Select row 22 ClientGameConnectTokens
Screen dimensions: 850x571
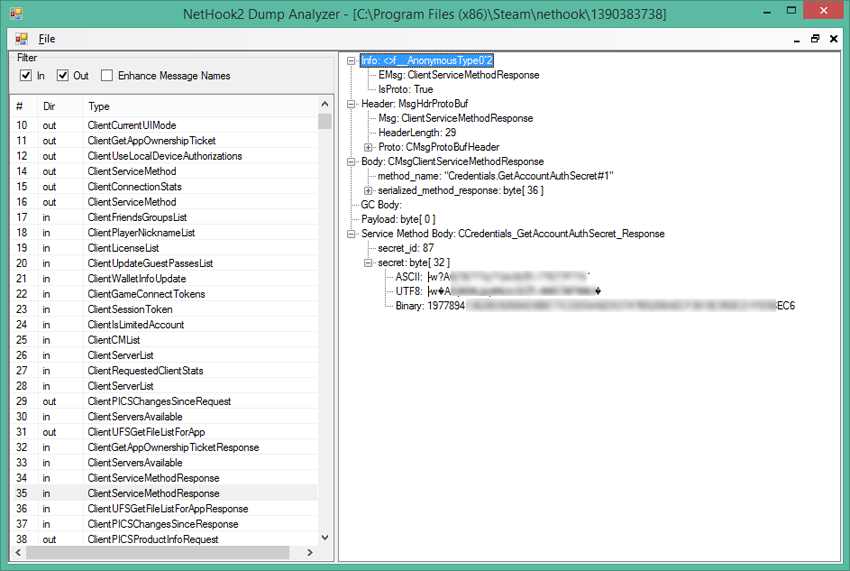(x=164, y=294)
